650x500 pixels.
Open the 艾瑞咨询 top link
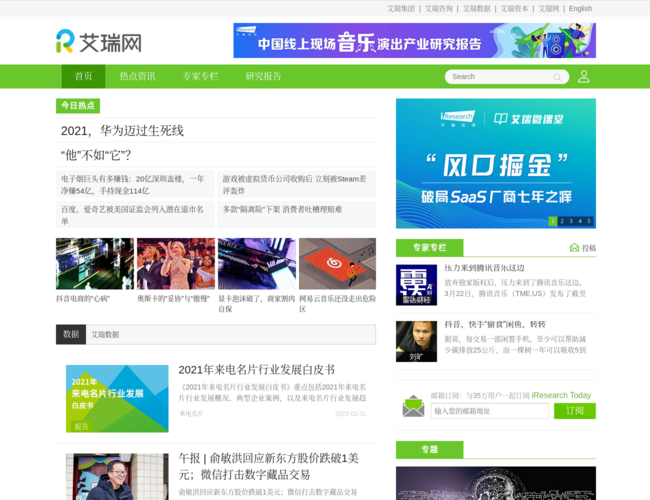(439, 9)
